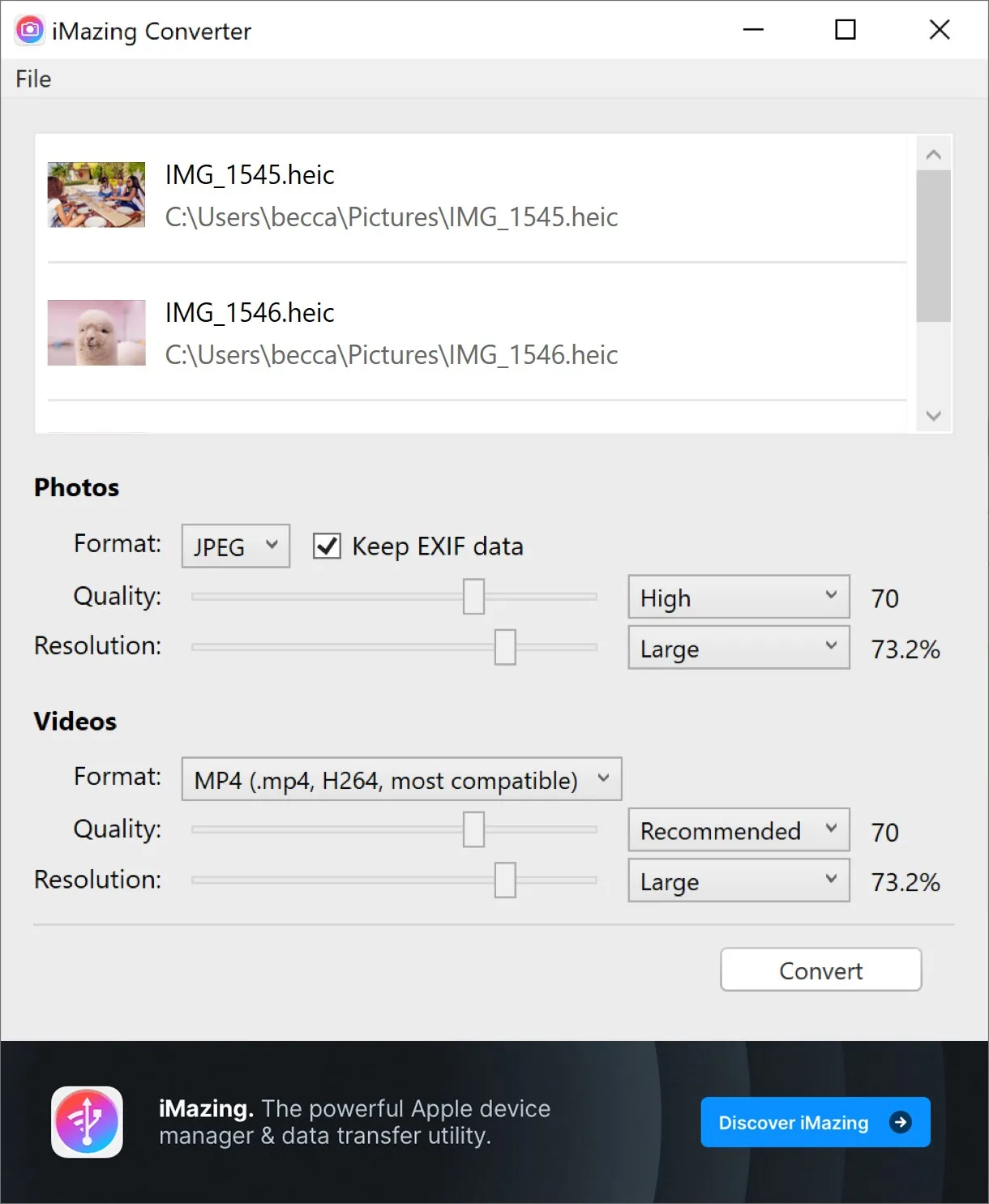Click the IMG_1546.heic file name
Viewport: 989px width, 1204px height.
(x=250, y=312)
